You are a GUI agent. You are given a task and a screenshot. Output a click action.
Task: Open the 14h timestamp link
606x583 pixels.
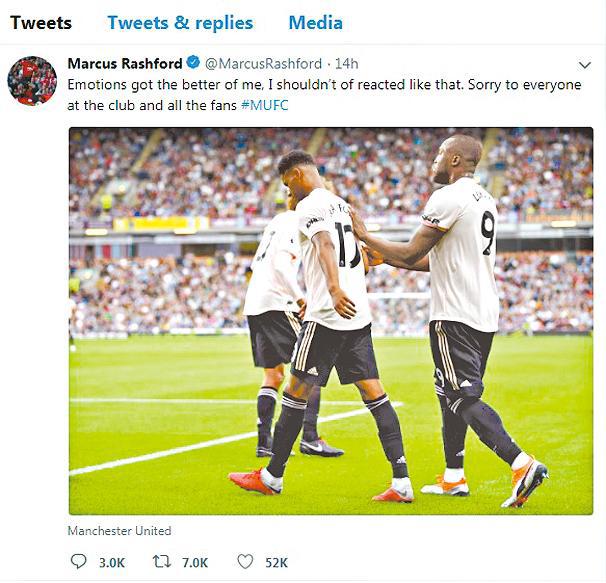346,63
